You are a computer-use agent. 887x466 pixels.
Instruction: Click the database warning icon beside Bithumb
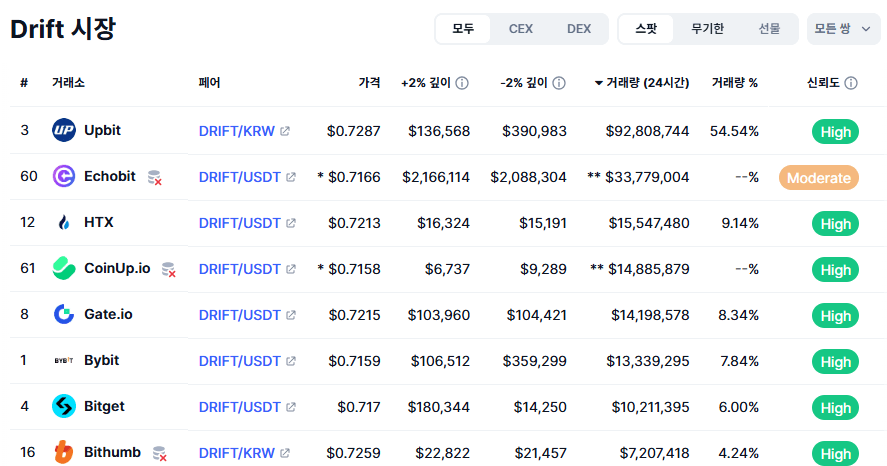click(159, 454)
